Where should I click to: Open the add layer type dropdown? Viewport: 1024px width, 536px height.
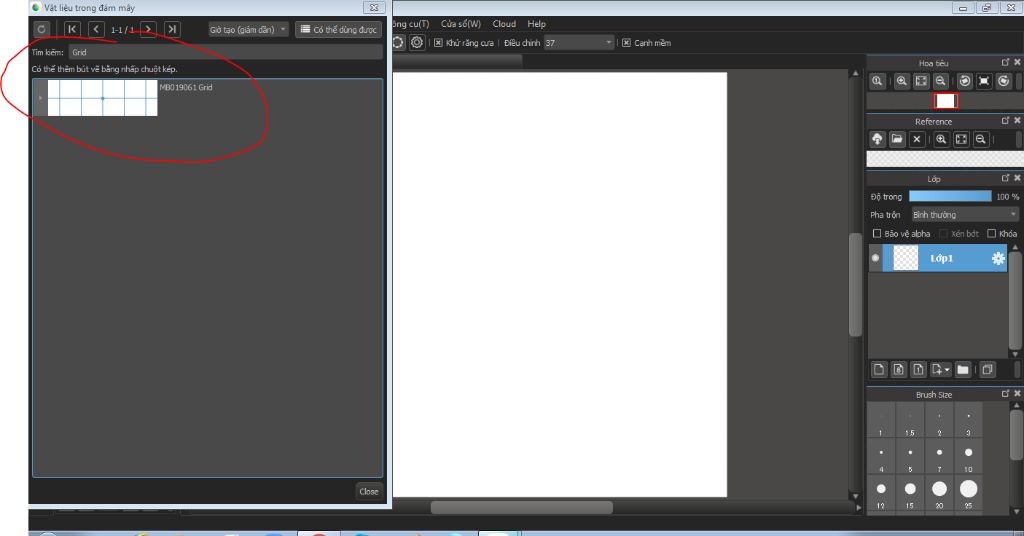[940, 370]
